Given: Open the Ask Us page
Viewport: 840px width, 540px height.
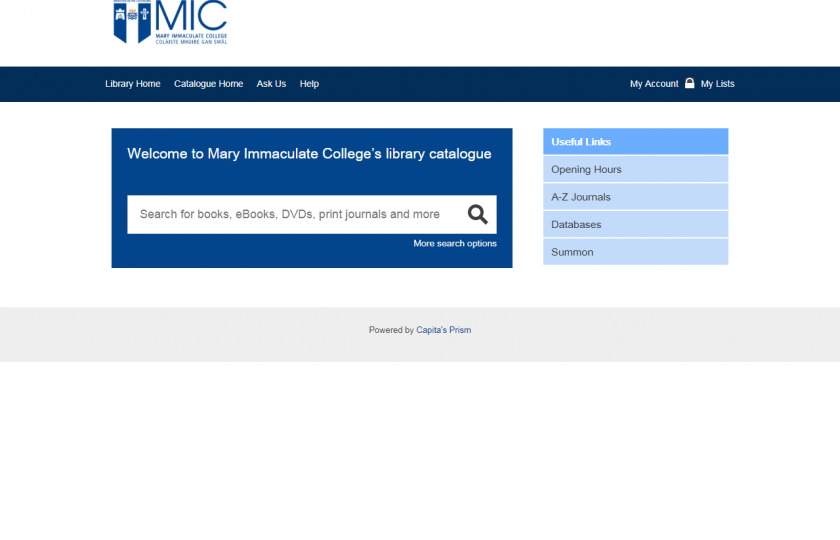Looking at the screenshot, I should pyautogui.click(x=271, y=84).
